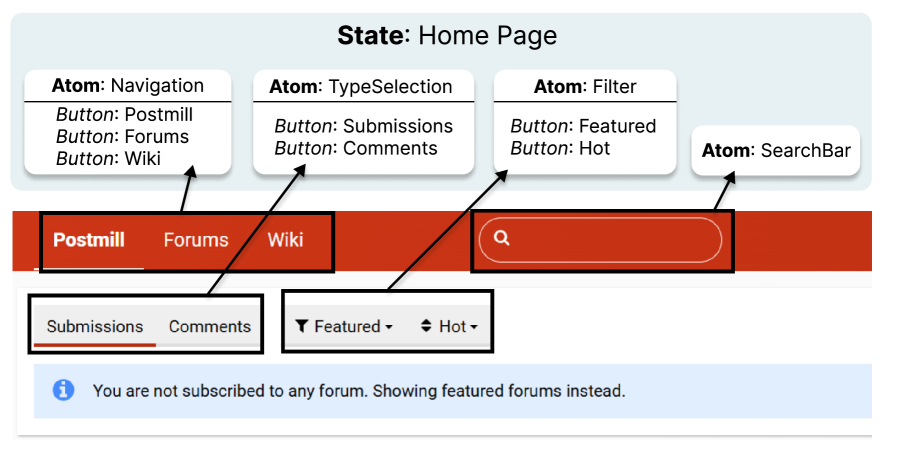Open Wiki in the red navbar

pos(285,240)
